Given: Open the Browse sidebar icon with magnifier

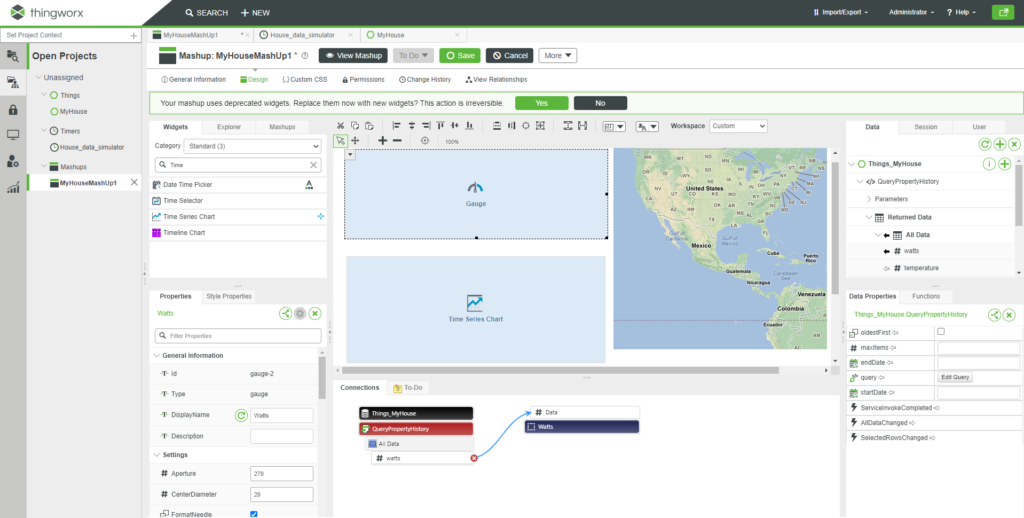Looking at the screenshot, I should click(13, 56).
